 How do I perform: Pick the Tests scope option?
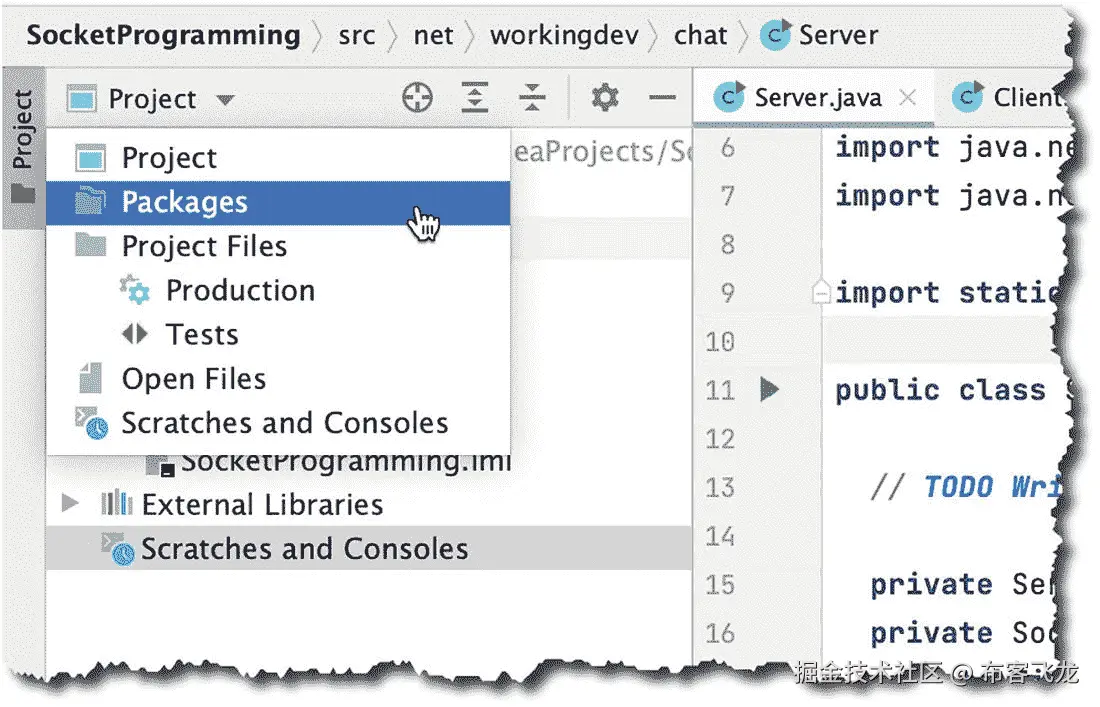coord(202,334)
